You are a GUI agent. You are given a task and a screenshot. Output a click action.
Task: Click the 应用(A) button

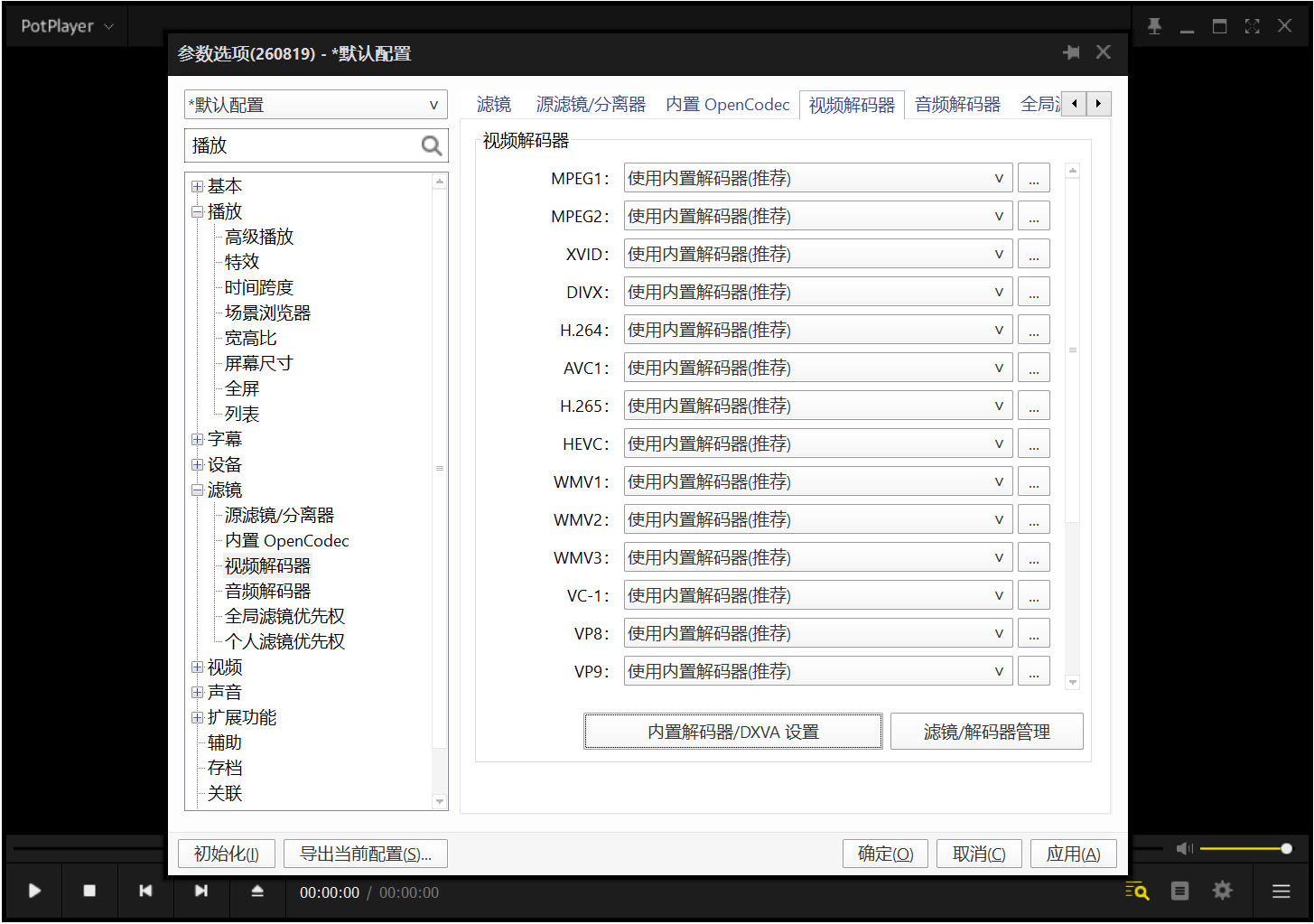pos(1074,854)
